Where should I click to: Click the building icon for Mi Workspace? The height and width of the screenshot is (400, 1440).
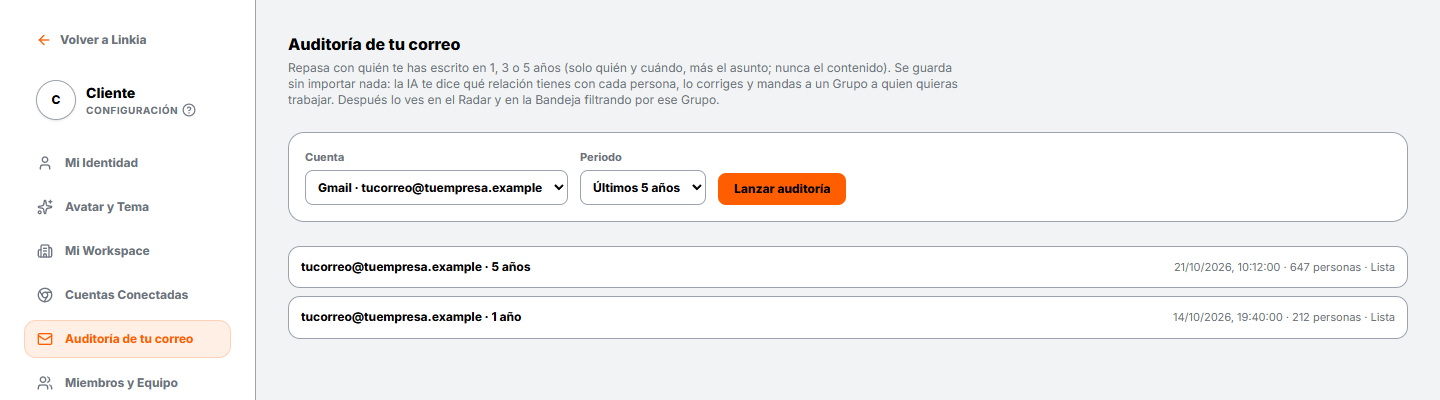point(44,251)
